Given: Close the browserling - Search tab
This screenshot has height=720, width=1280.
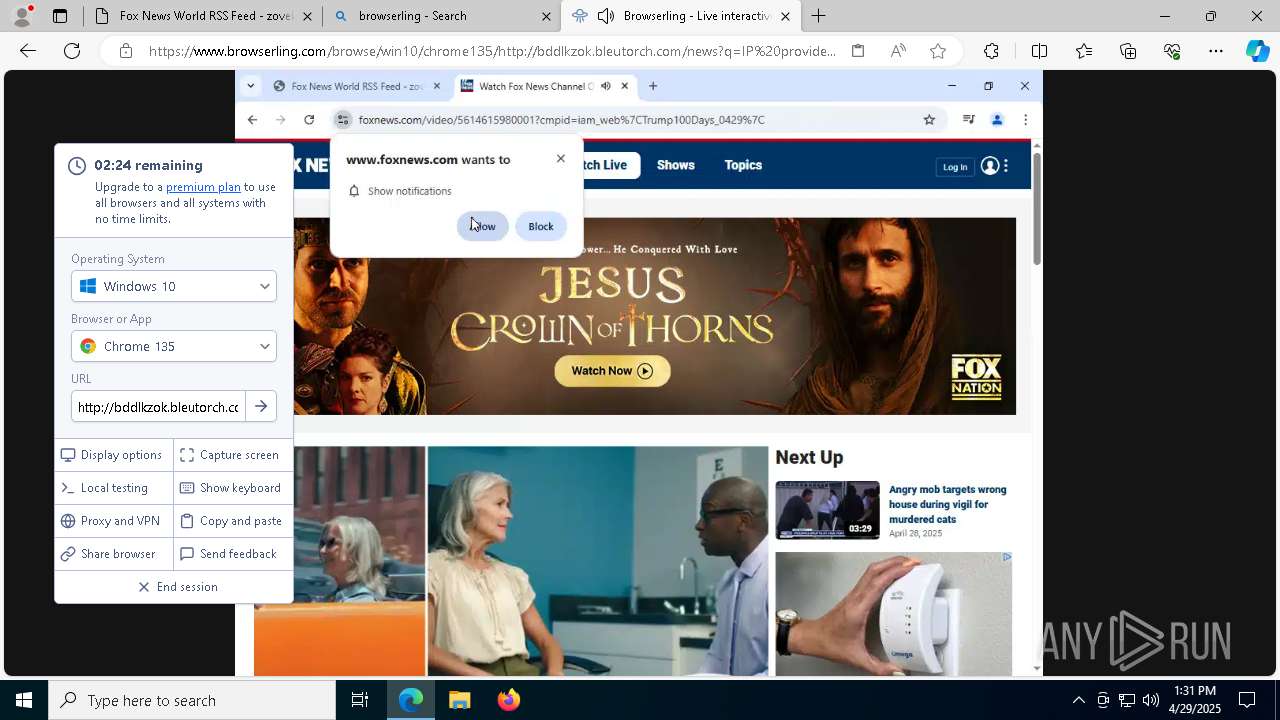Looking at the screenshot, I should click(x=546, y=16).
